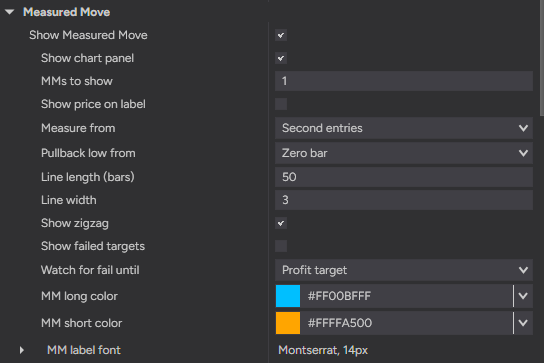The height and width of the screenshot is (363, 544).
Task: Select the MM long color label
Action: pos(79,296)
